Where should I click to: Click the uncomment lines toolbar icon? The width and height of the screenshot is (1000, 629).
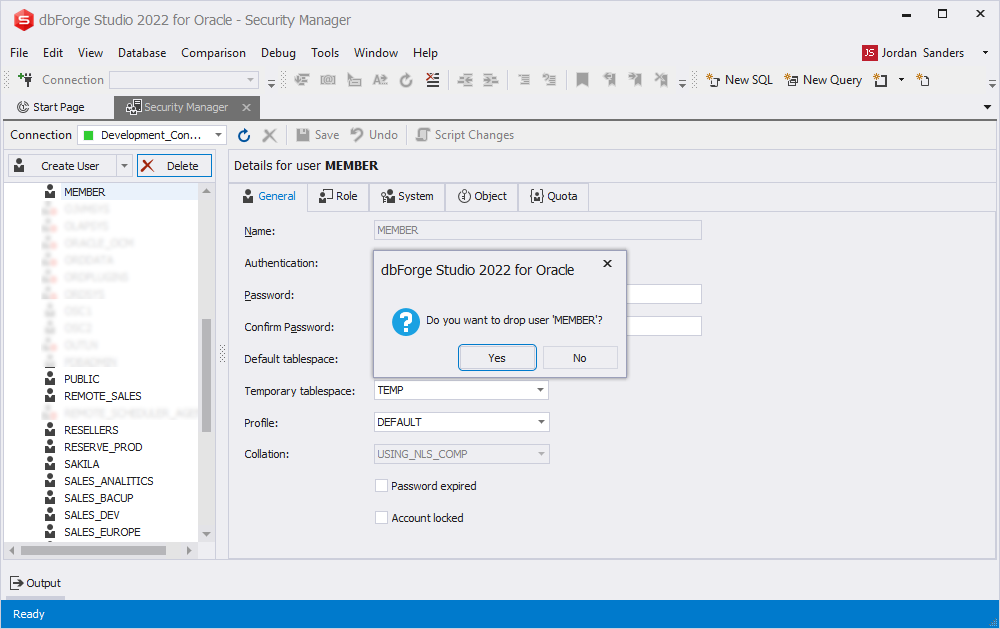click(x=549, y=80)
